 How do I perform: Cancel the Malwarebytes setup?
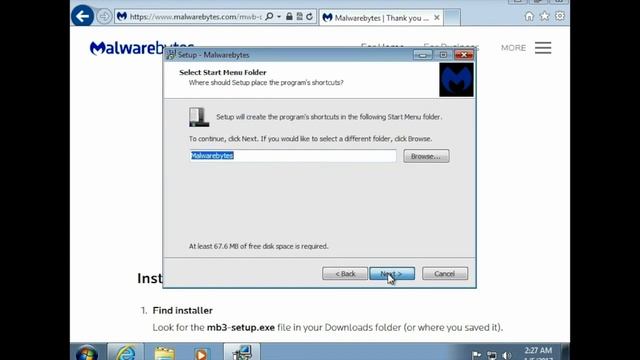(444, 273)
